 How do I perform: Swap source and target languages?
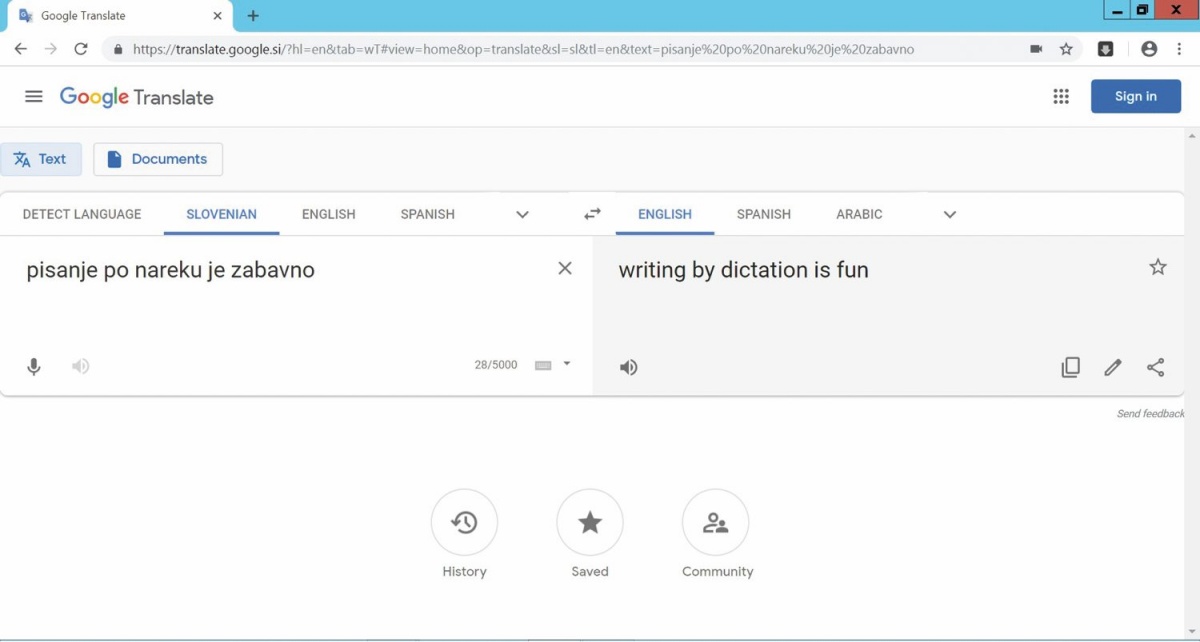click(x=592, y=214)
